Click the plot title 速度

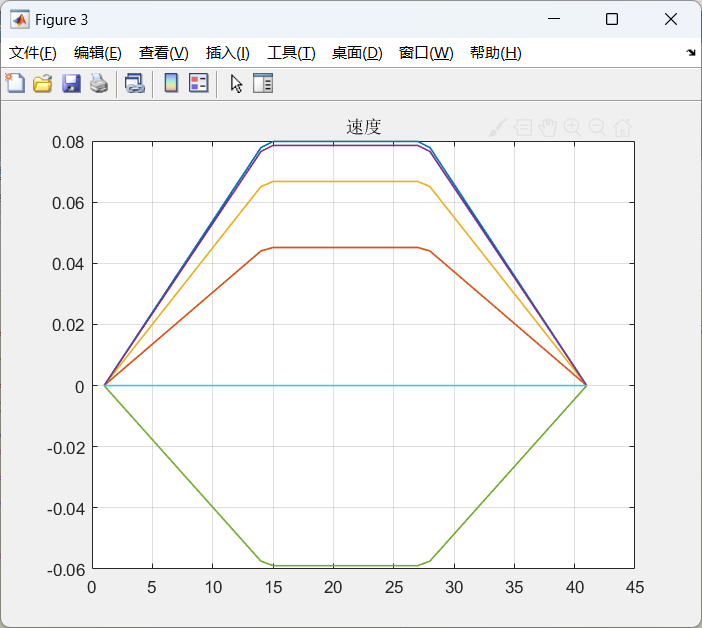point(364,127)
